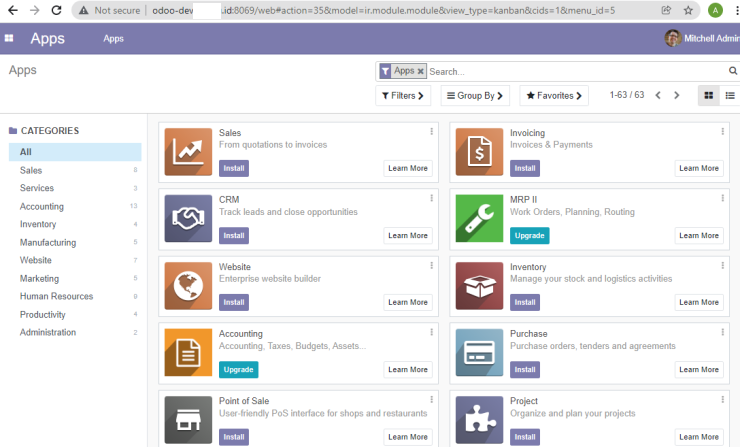The width and height of the screenshot is (740, 447).
Task: Click the Website globe icon
Action: point(188,286)
